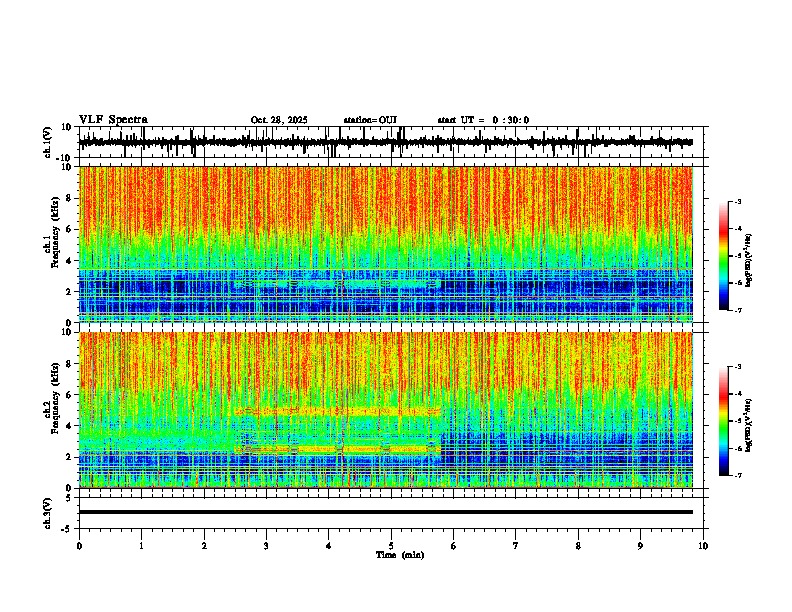The image size is (792, 612).
Task: Click time-axis tick label "7"
Action: tap(516, 546)
